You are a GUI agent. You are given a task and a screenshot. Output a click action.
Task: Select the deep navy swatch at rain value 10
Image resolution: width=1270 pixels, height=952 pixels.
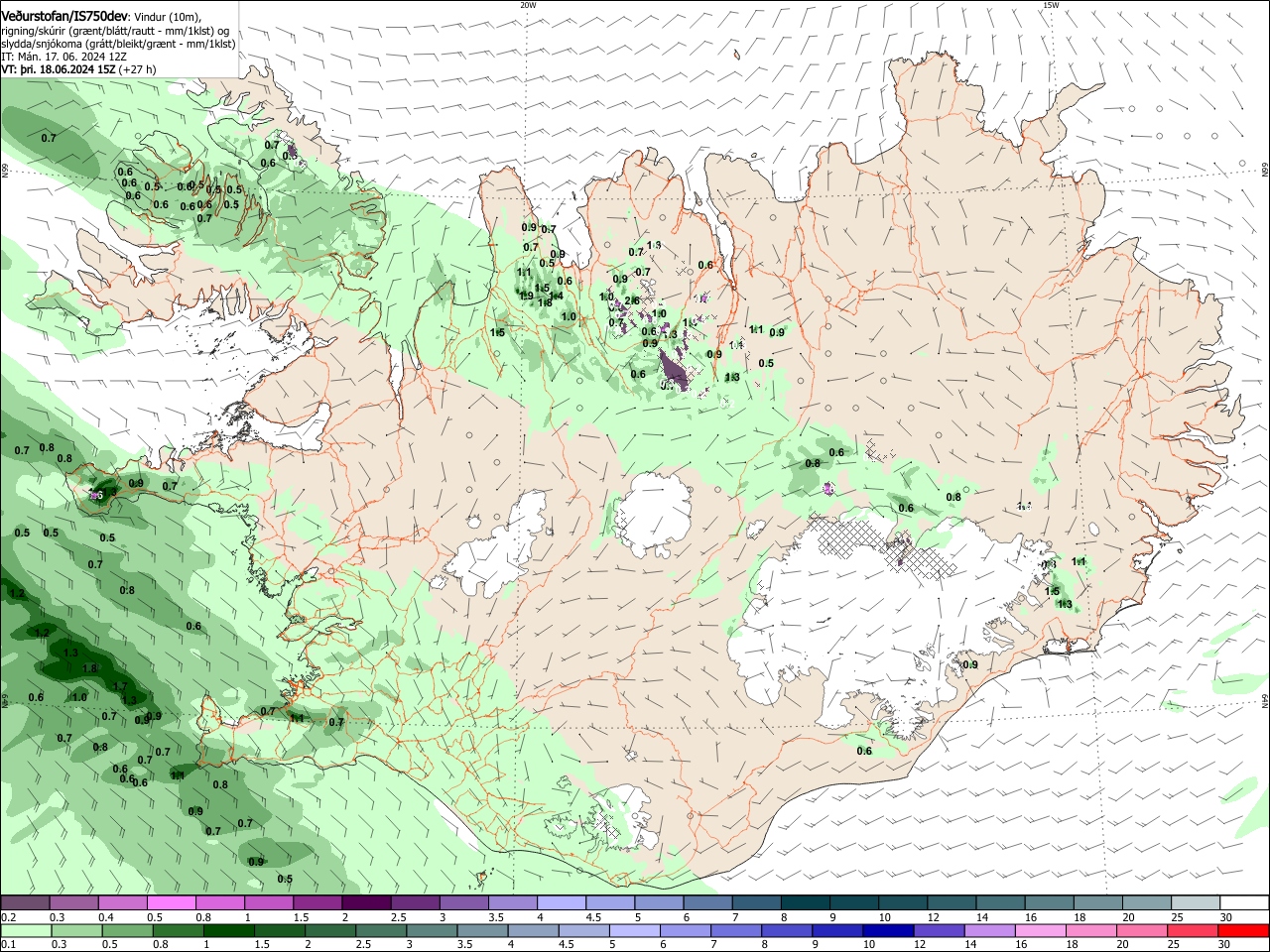(x=886, y=930)
